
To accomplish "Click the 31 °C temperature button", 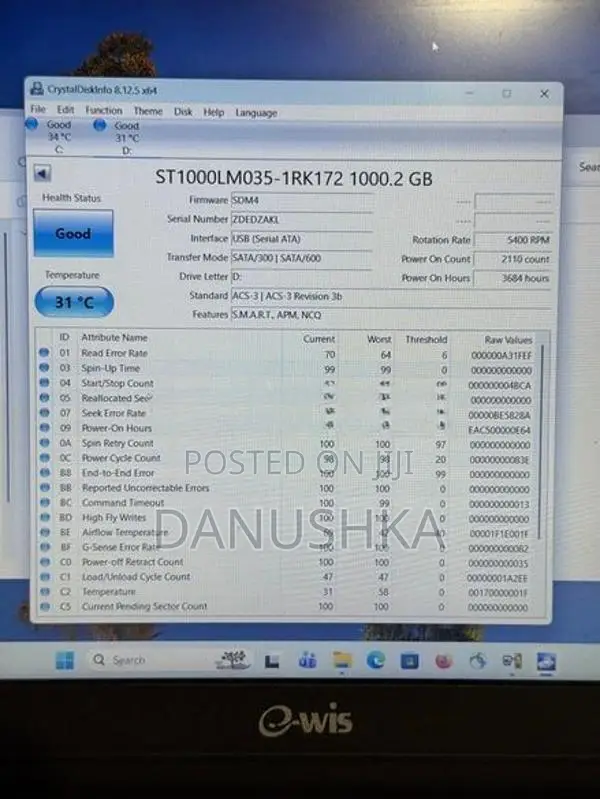I will point(74,302).
